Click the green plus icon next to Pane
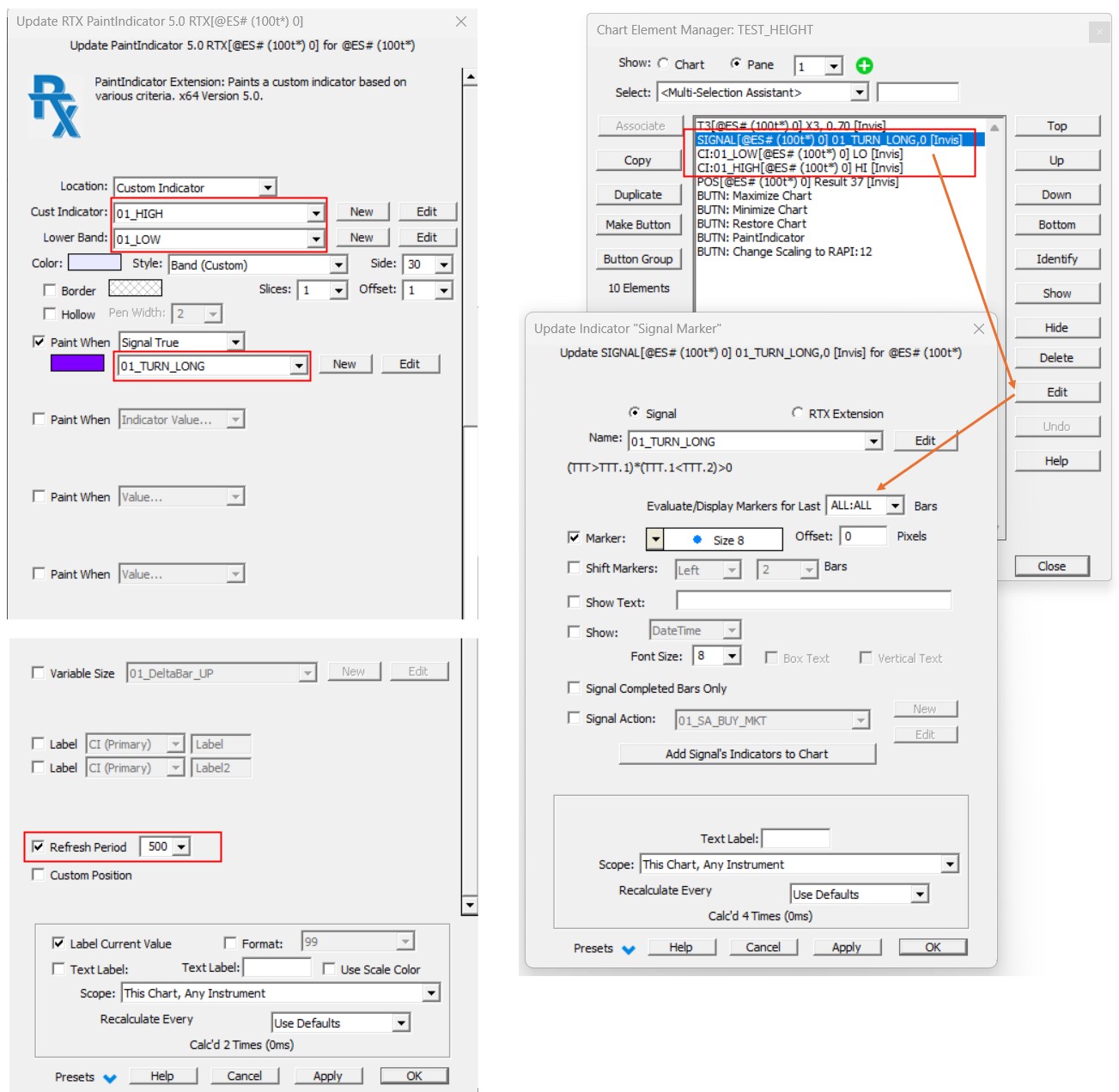Image resolution: width=1119 pixels, height=1092 pixels. point(864,66)
